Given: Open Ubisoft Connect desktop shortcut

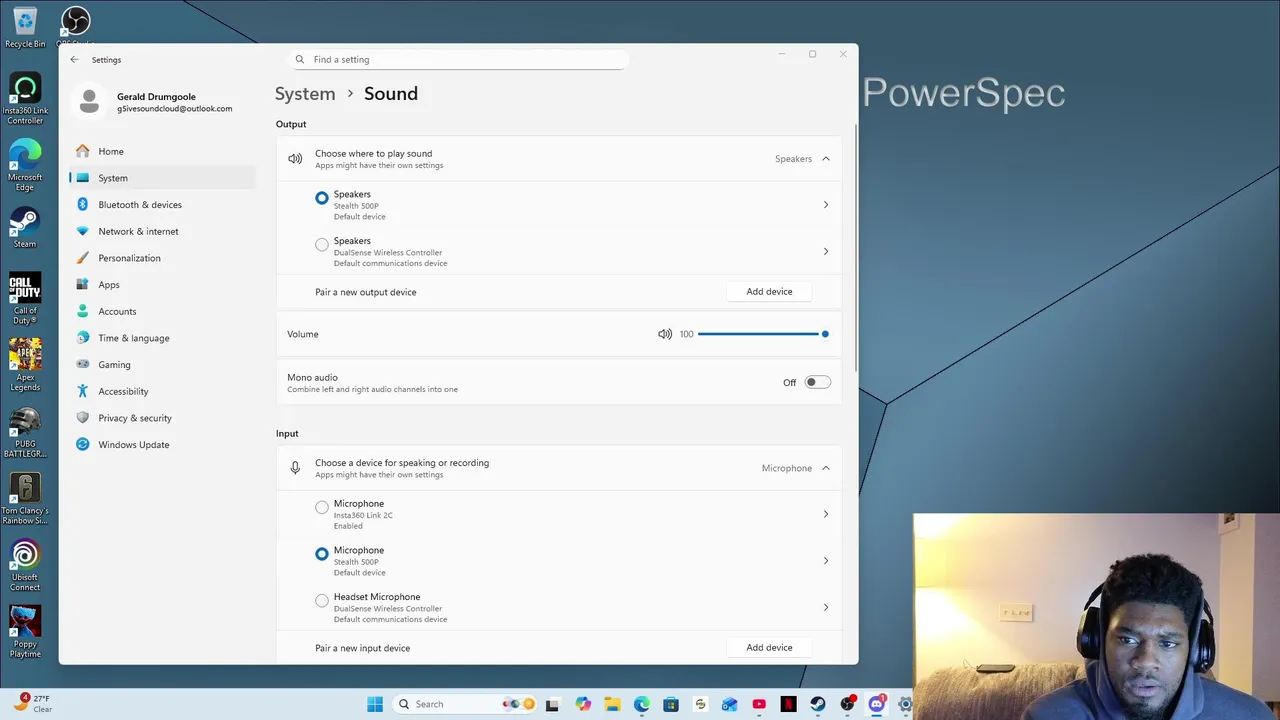Looking at the screenshot, I should point(25,566).
